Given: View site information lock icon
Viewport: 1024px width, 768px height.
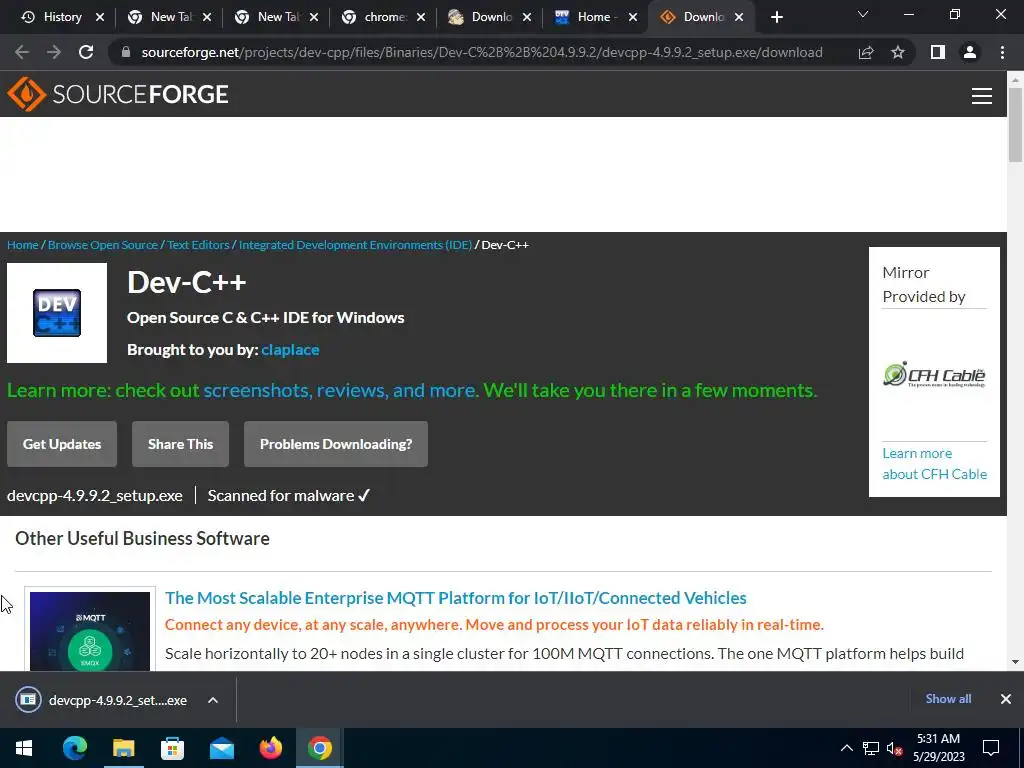Looking at the screenshot, I should click(126, 52).
